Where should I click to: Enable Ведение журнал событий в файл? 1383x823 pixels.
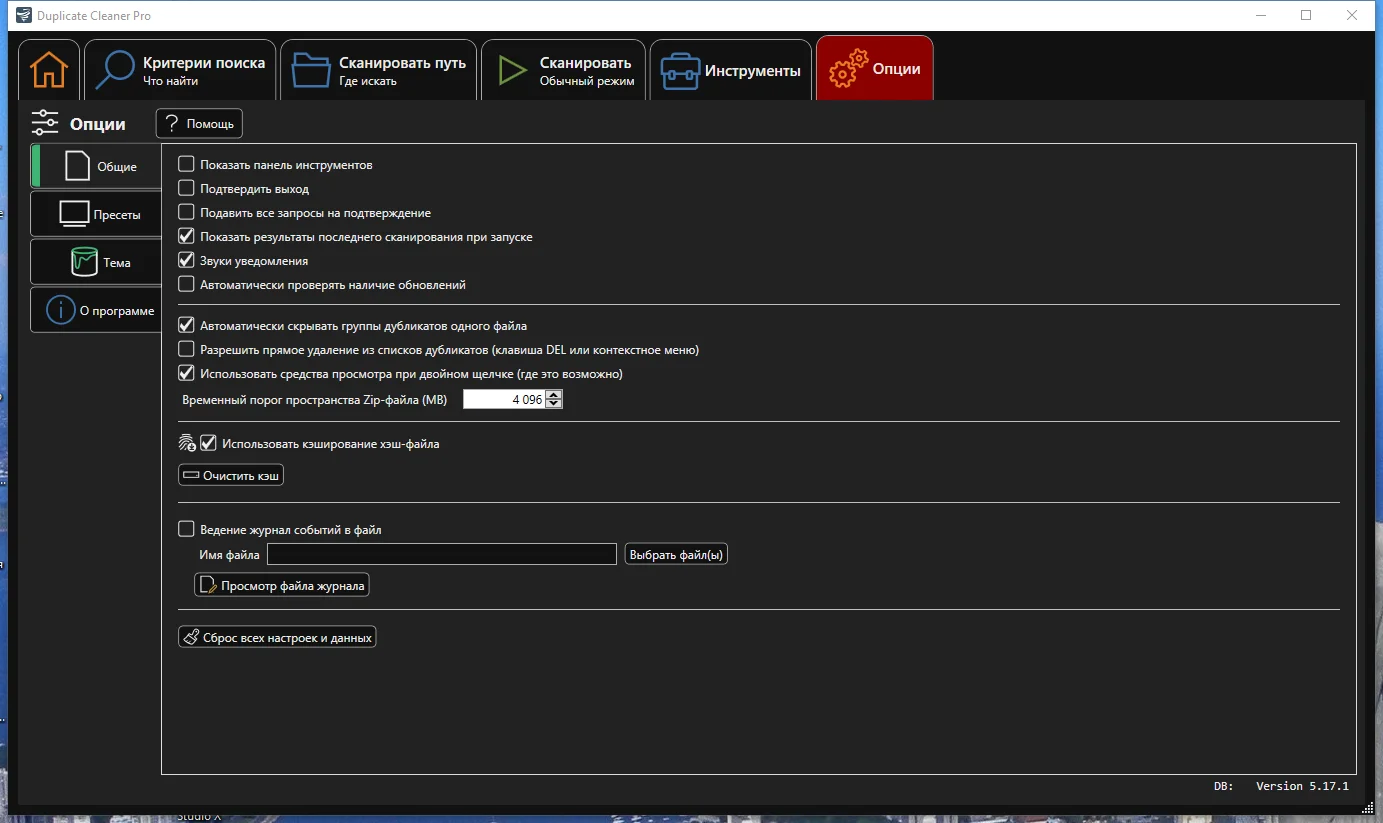click(x=186, y=529)
